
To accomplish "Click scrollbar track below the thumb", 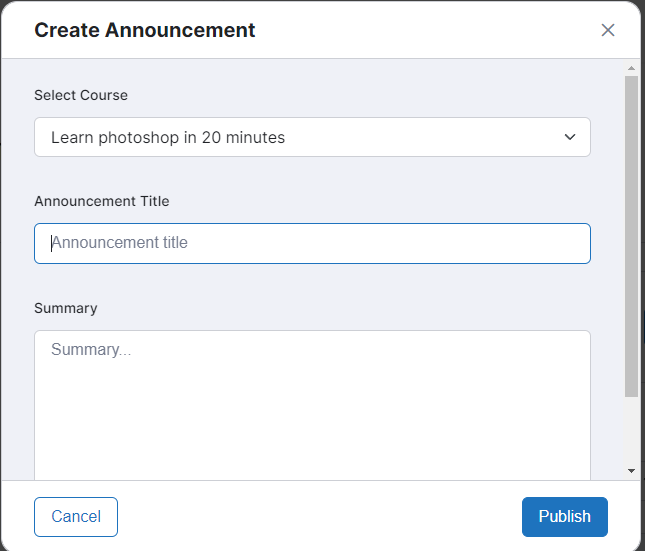I will tap(631, 430).
